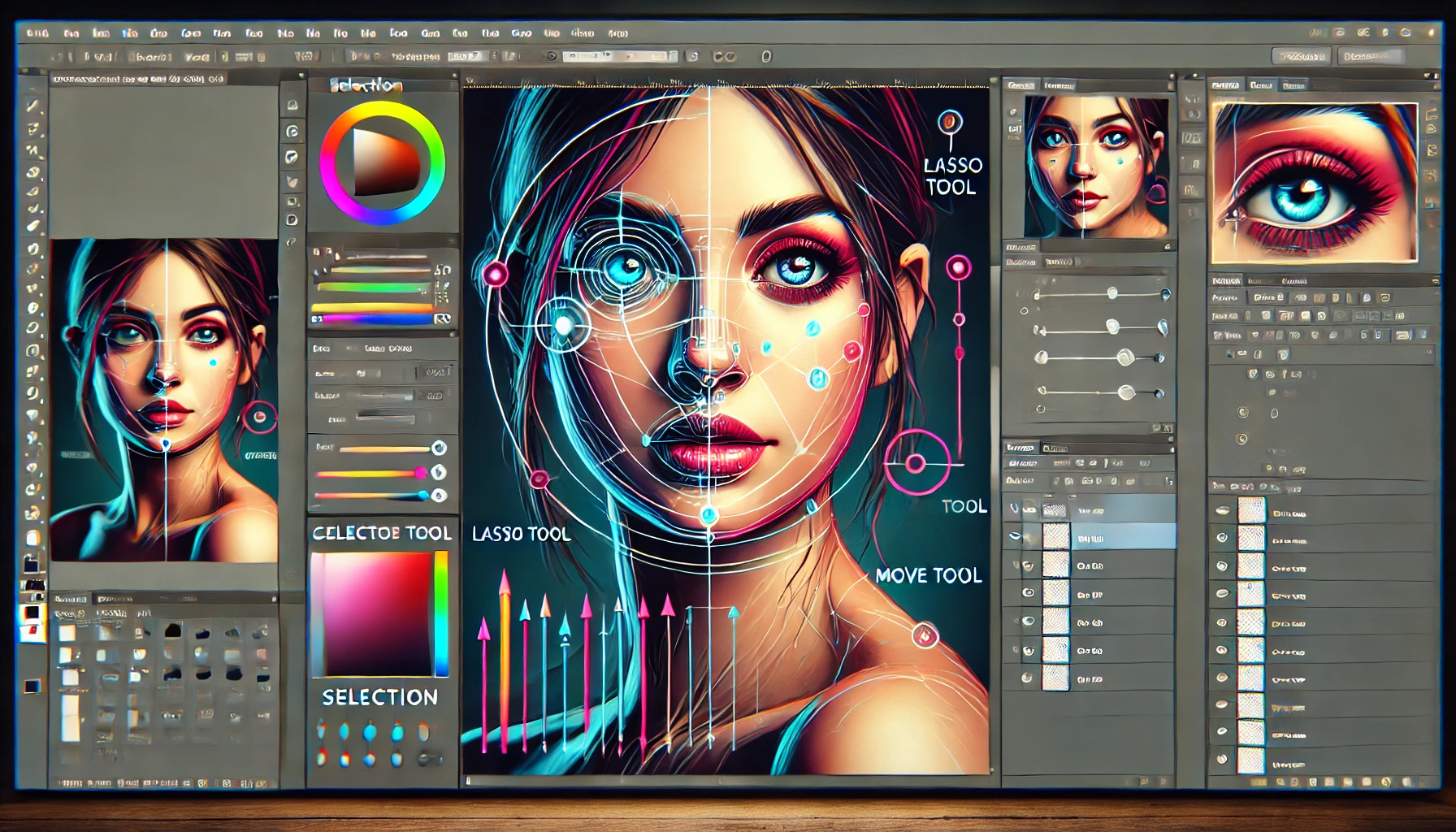Click the TOOL label next to the pink circle

point(964,506)
